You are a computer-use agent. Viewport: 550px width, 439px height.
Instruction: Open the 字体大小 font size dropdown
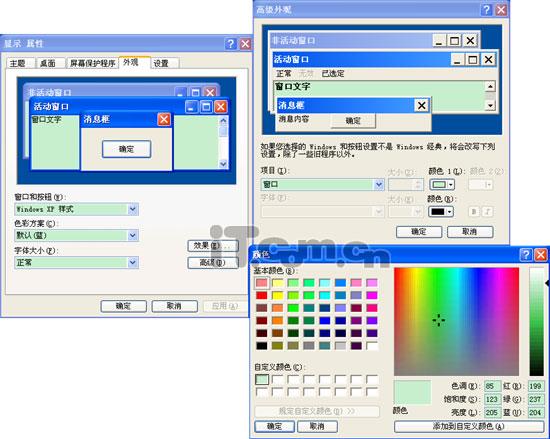(x=76, y=263)
